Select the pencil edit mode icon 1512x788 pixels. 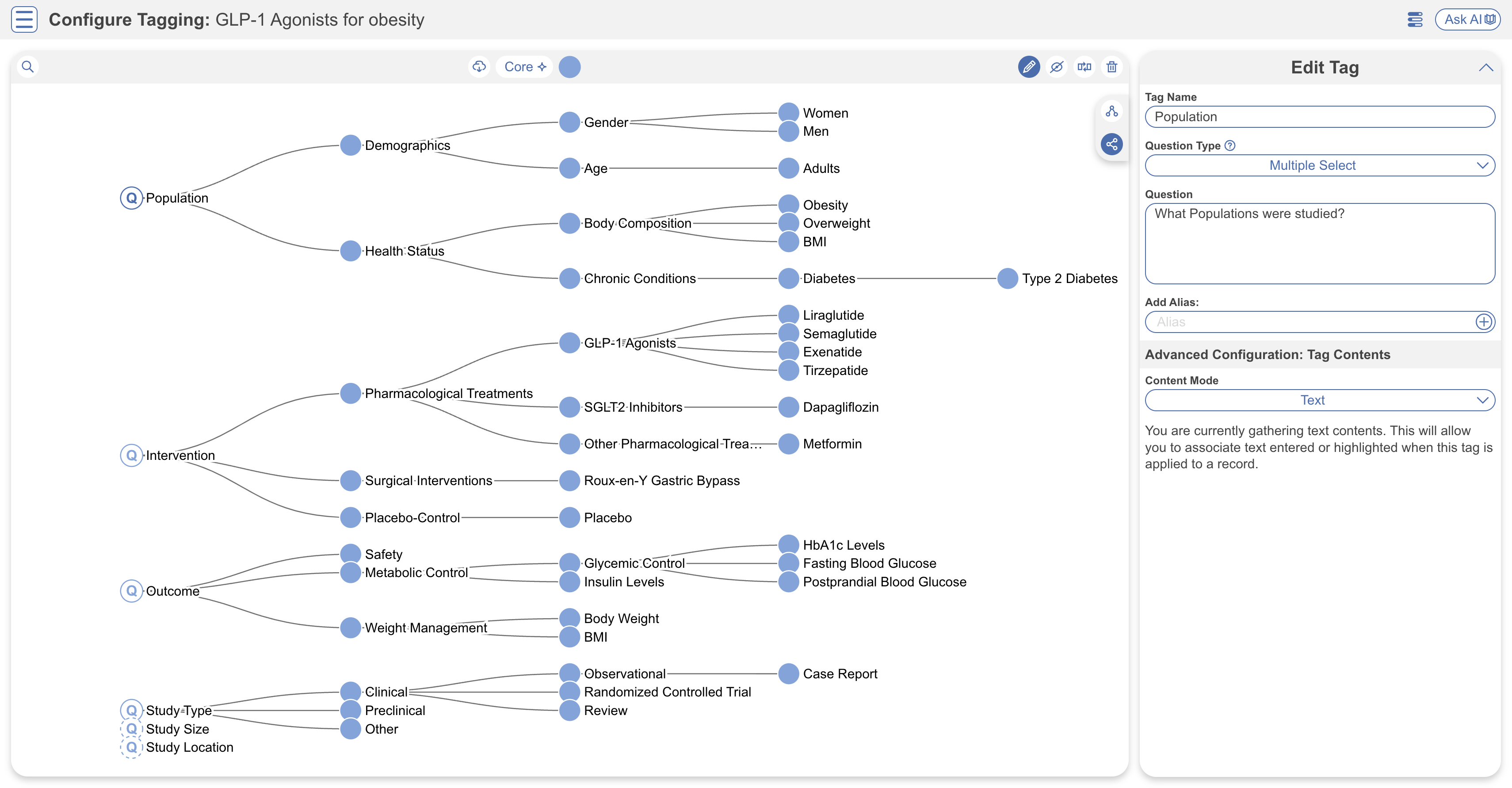1028,66
